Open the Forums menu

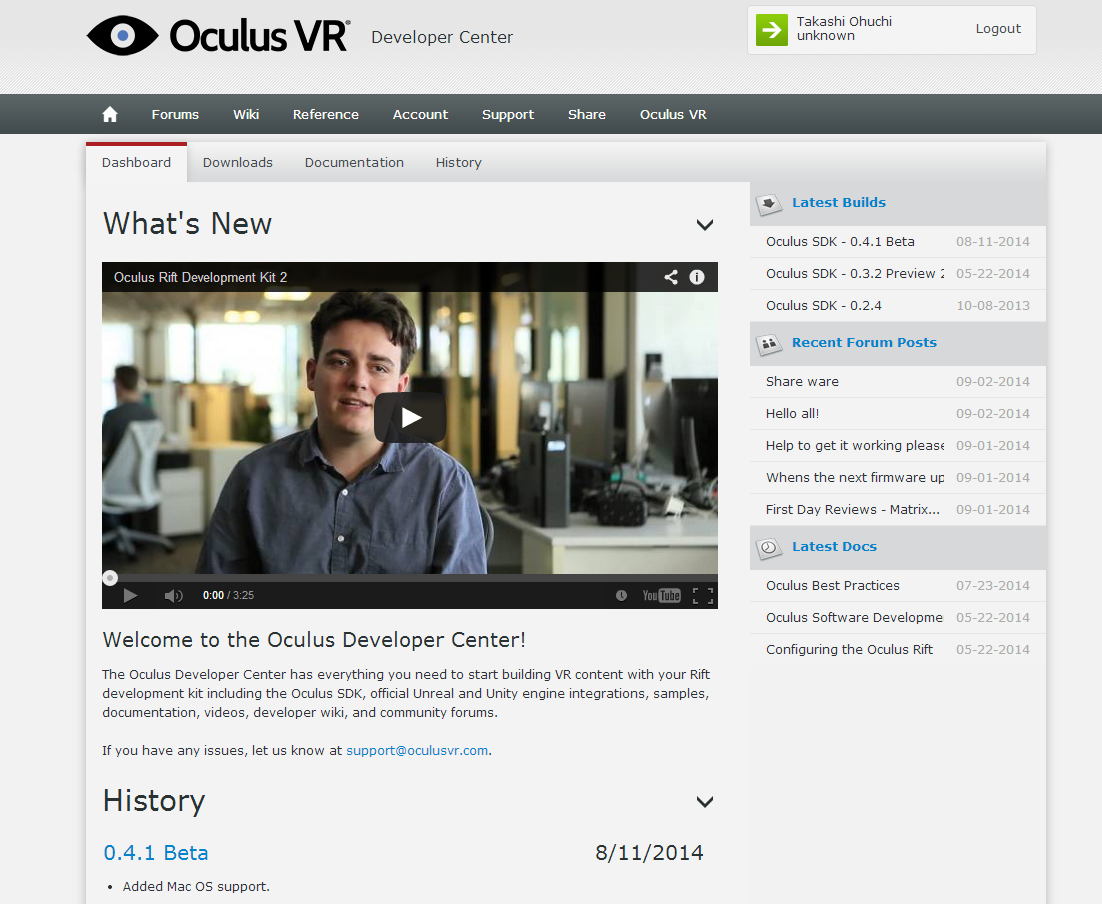click(175, 115)
